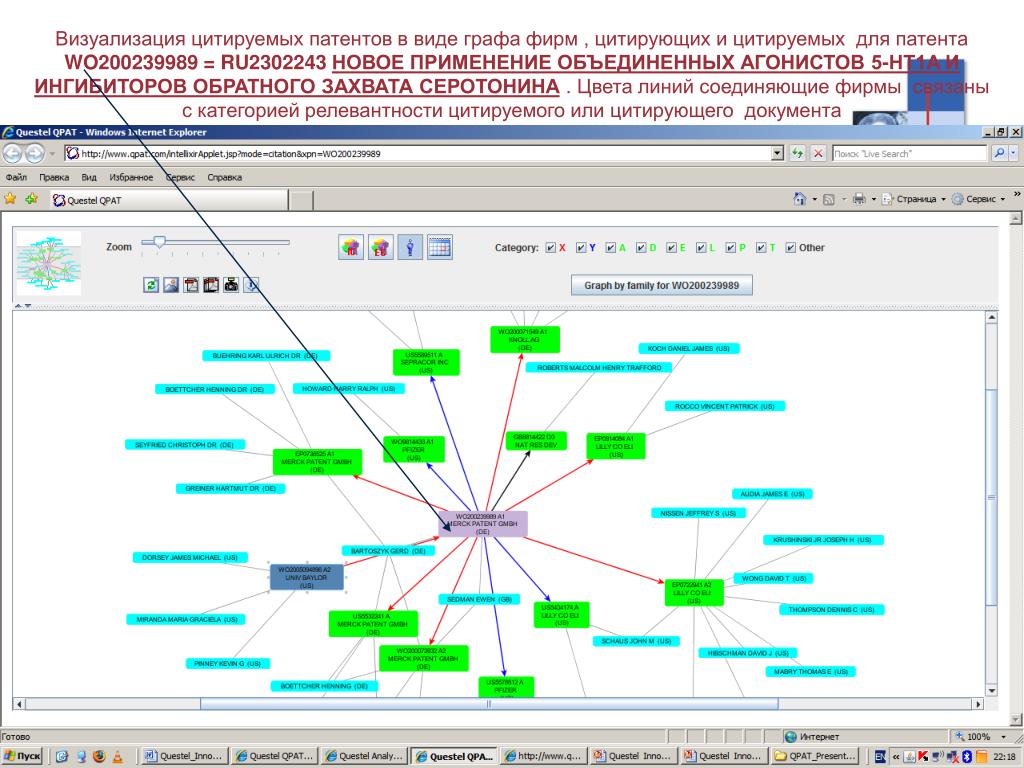Click the second PDF export icon
Image resolution: width=1024 pixels, height=768 pixels.
tap(211, 285)
